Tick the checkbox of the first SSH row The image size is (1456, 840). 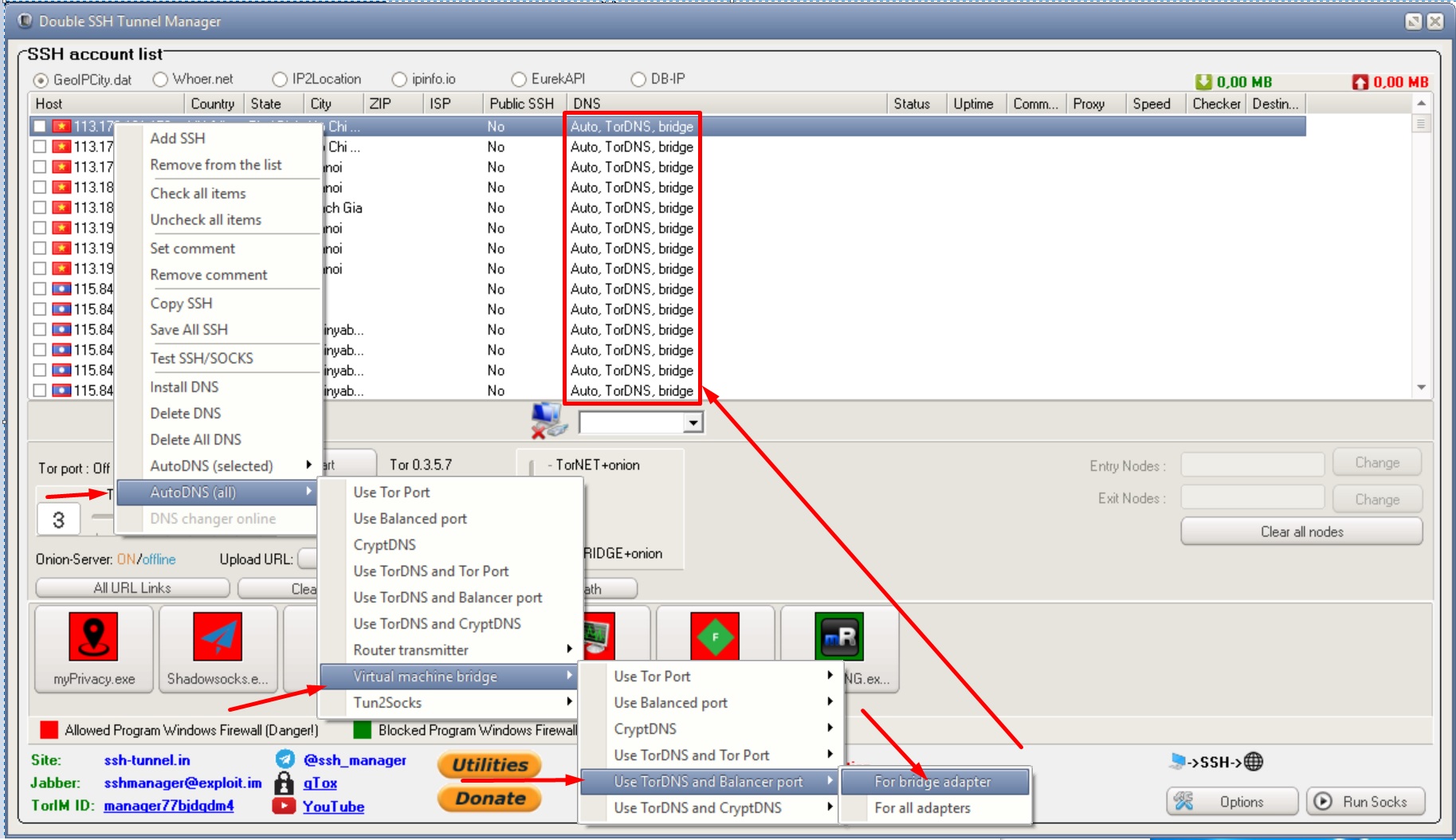click(40, 127)
